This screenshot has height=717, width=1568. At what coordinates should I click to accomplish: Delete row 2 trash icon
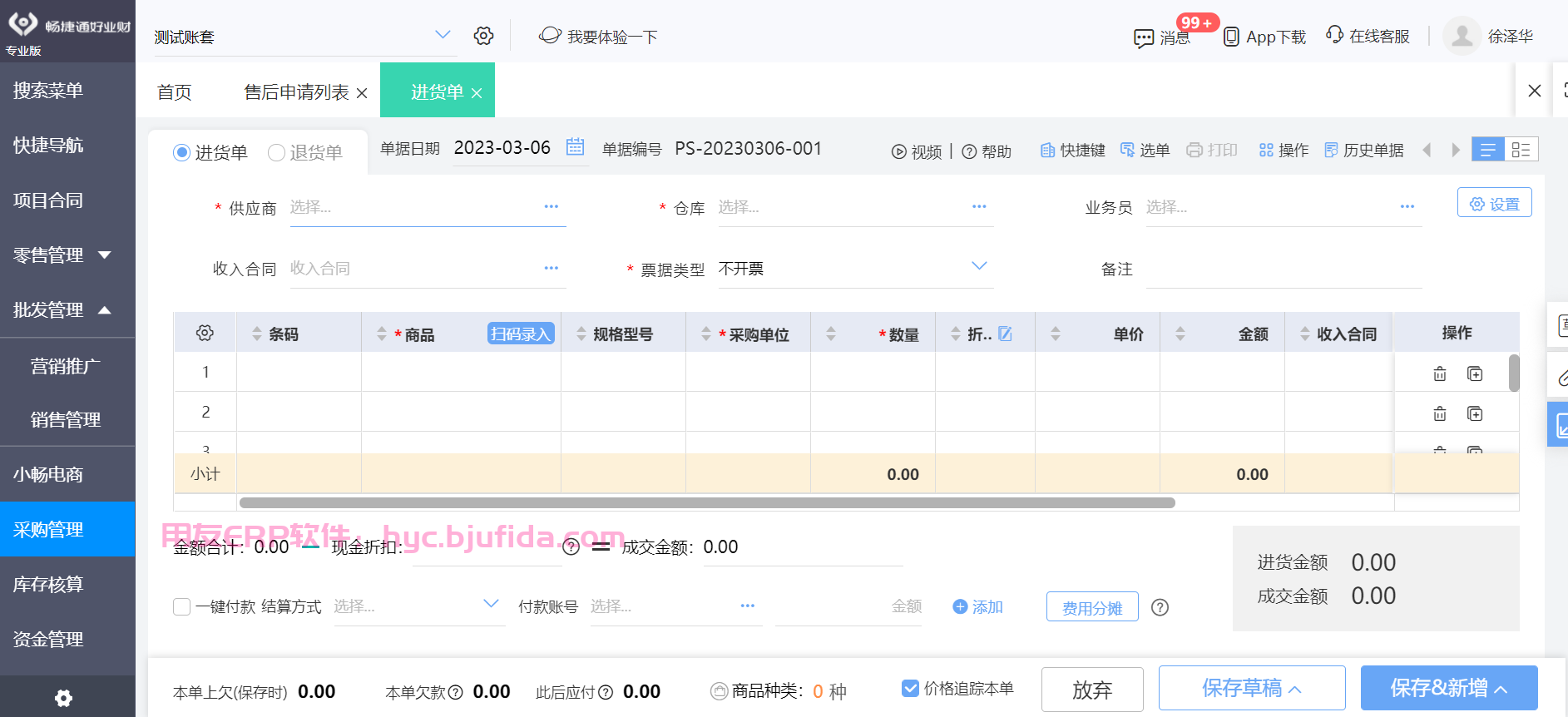click(1440, 413)
